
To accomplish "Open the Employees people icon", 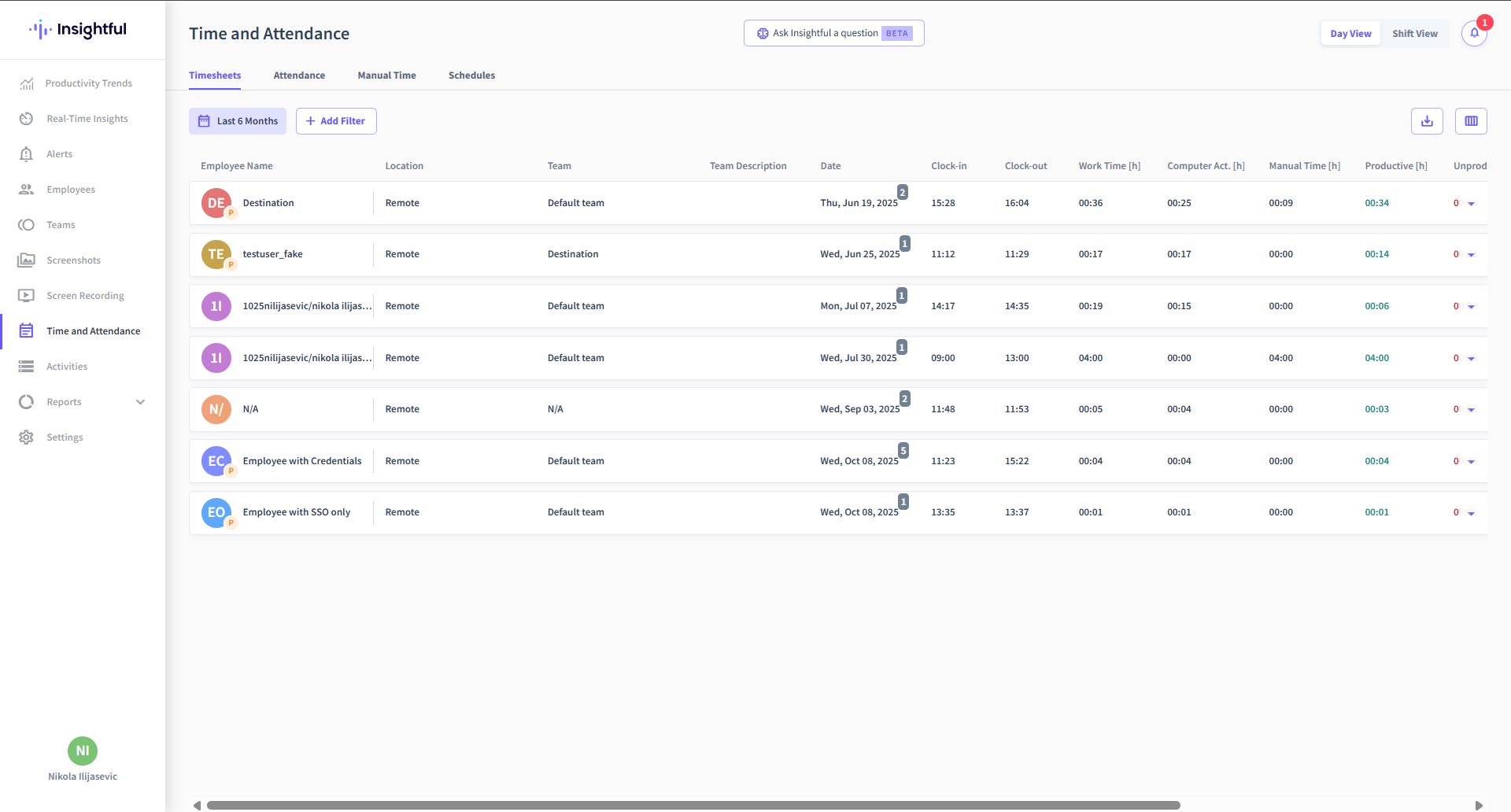I will click(27, 190).
